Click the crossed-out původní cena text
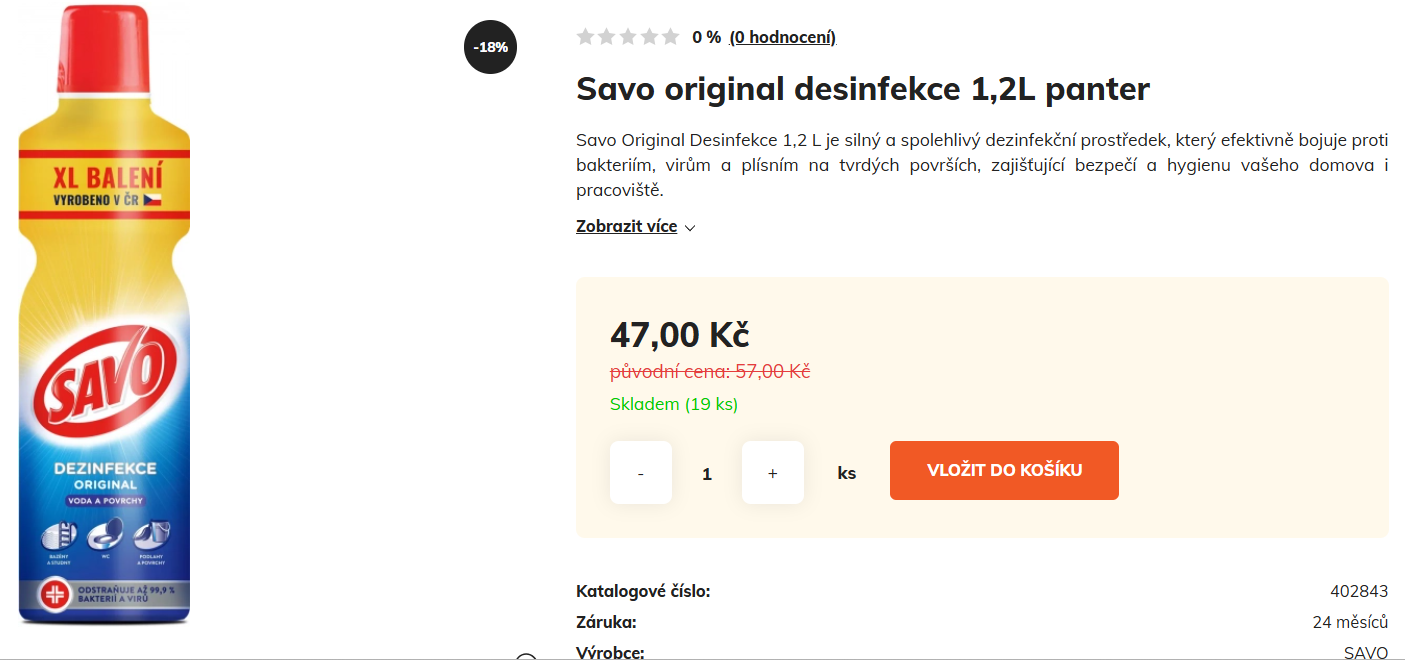Viewport: 1405px width, 660px height. pyautogui.click(x=709, y=371)
